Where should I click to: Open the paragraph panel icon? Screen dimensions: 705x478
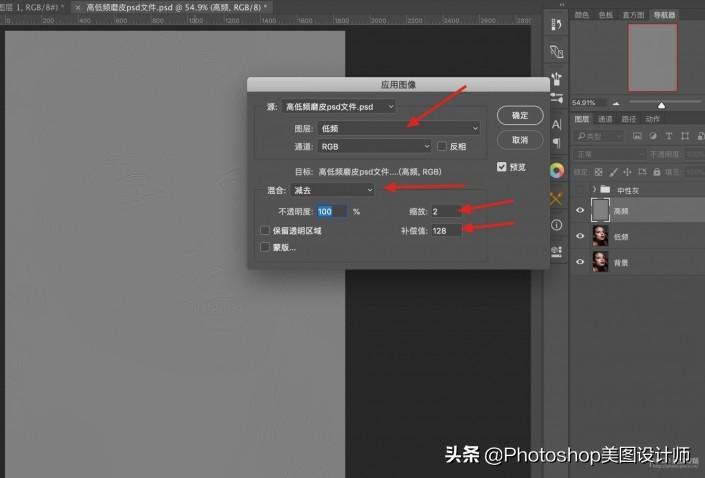tap(557, 143)
